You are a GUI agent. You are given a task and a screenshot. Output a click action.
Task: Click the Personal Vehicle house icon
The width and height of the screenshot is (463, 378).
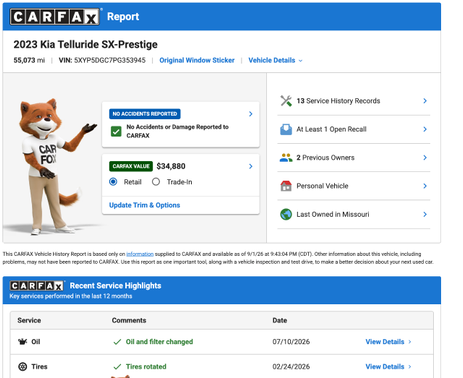click(286, 186)
